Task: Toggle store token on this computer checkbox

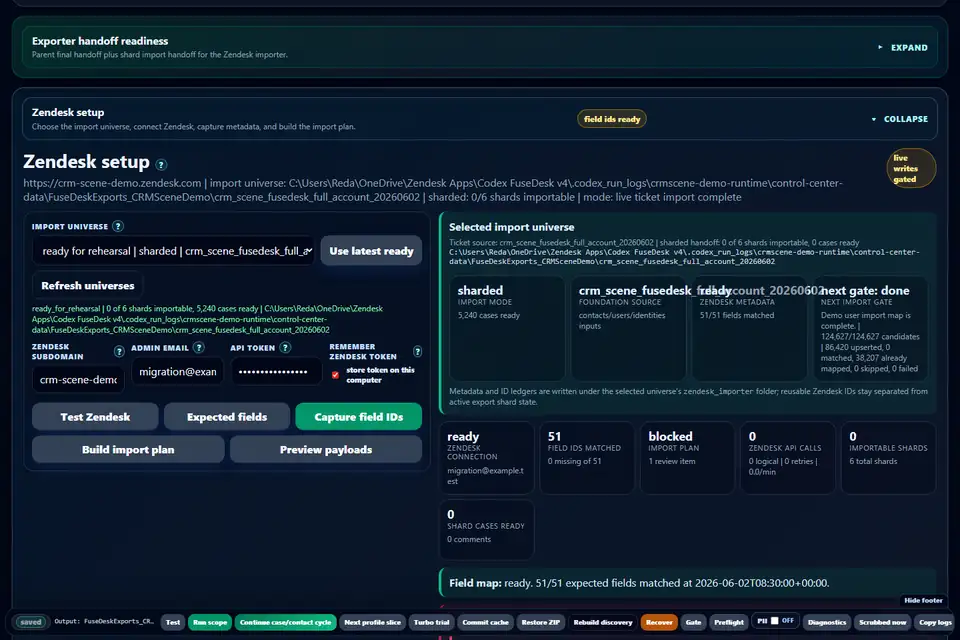Action: (x=336, y=375)
